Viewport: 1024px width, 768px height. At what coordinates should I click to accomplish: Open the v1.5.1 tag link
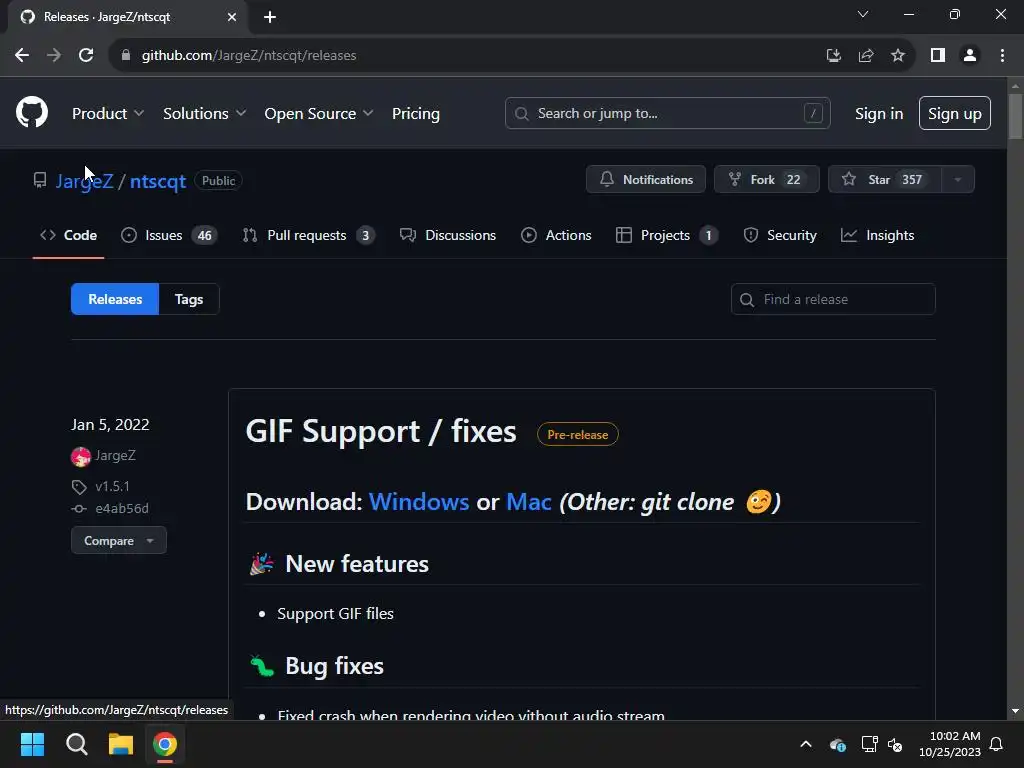tap(112, 487)
